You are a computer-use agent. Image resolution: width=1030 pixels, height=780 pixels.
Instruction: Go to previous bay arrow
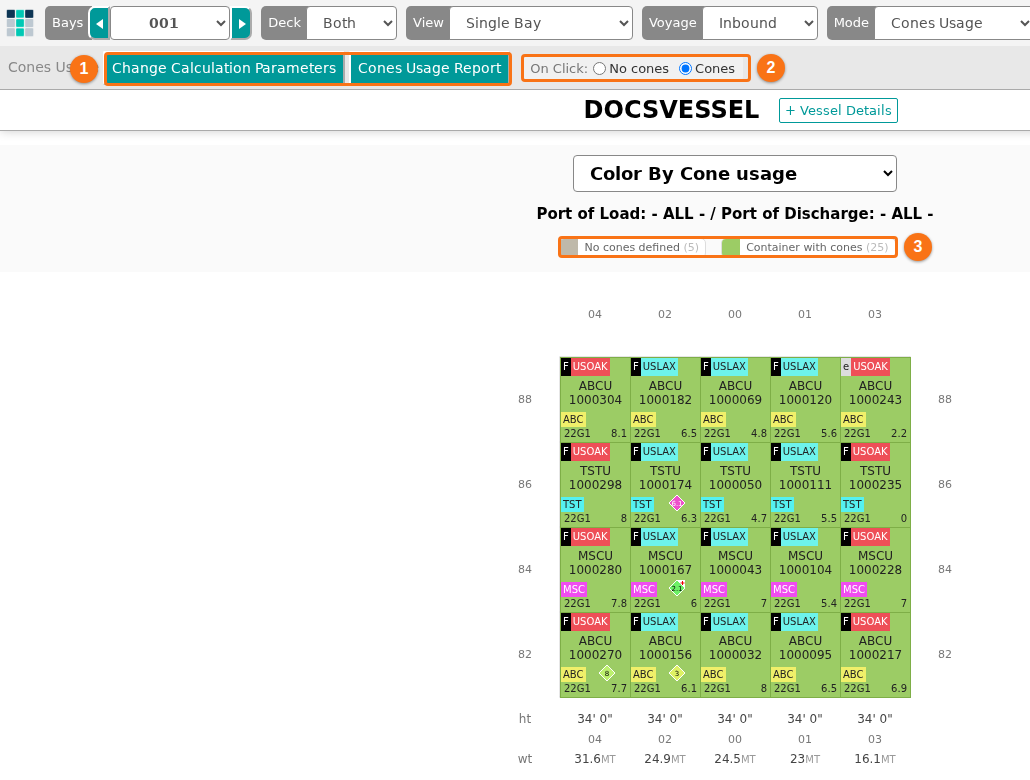coord(99,24)
